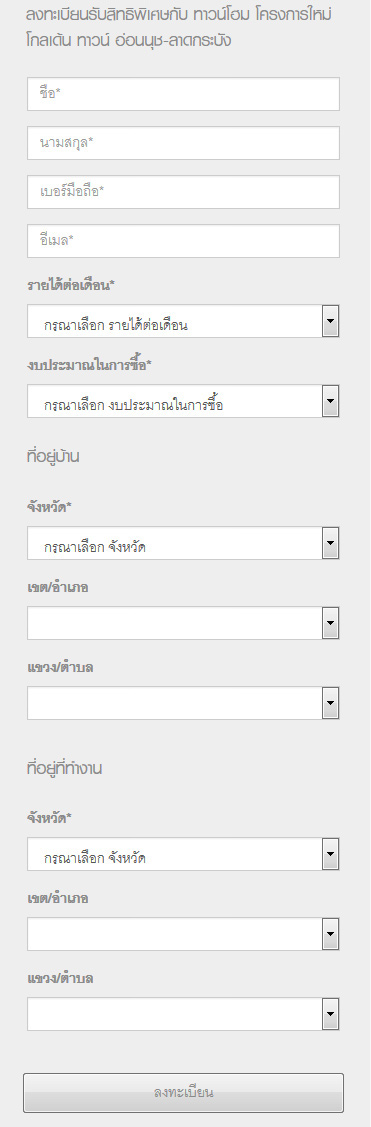The height and width of the screenshot is (1127, 371).
Task: Click the งบประมาณในการซื้อ* field label
Action: [x=89, y=365]
